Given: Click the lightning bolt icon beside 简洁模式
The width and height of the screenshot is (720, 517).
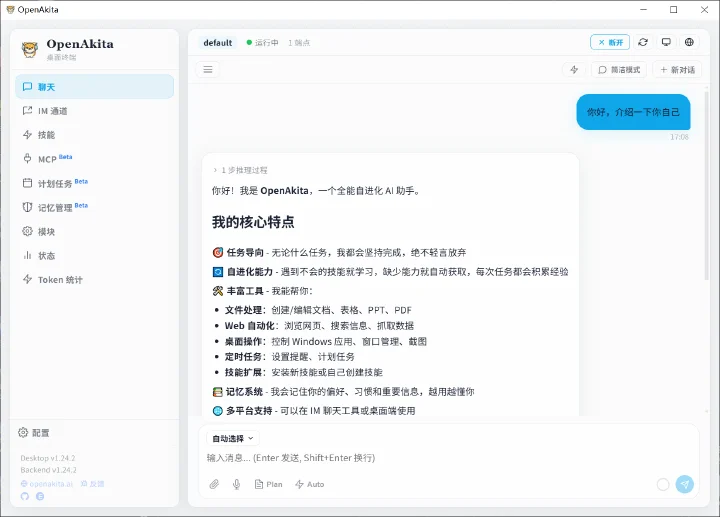Looking at the screenshot, I should tap(574, 70).
